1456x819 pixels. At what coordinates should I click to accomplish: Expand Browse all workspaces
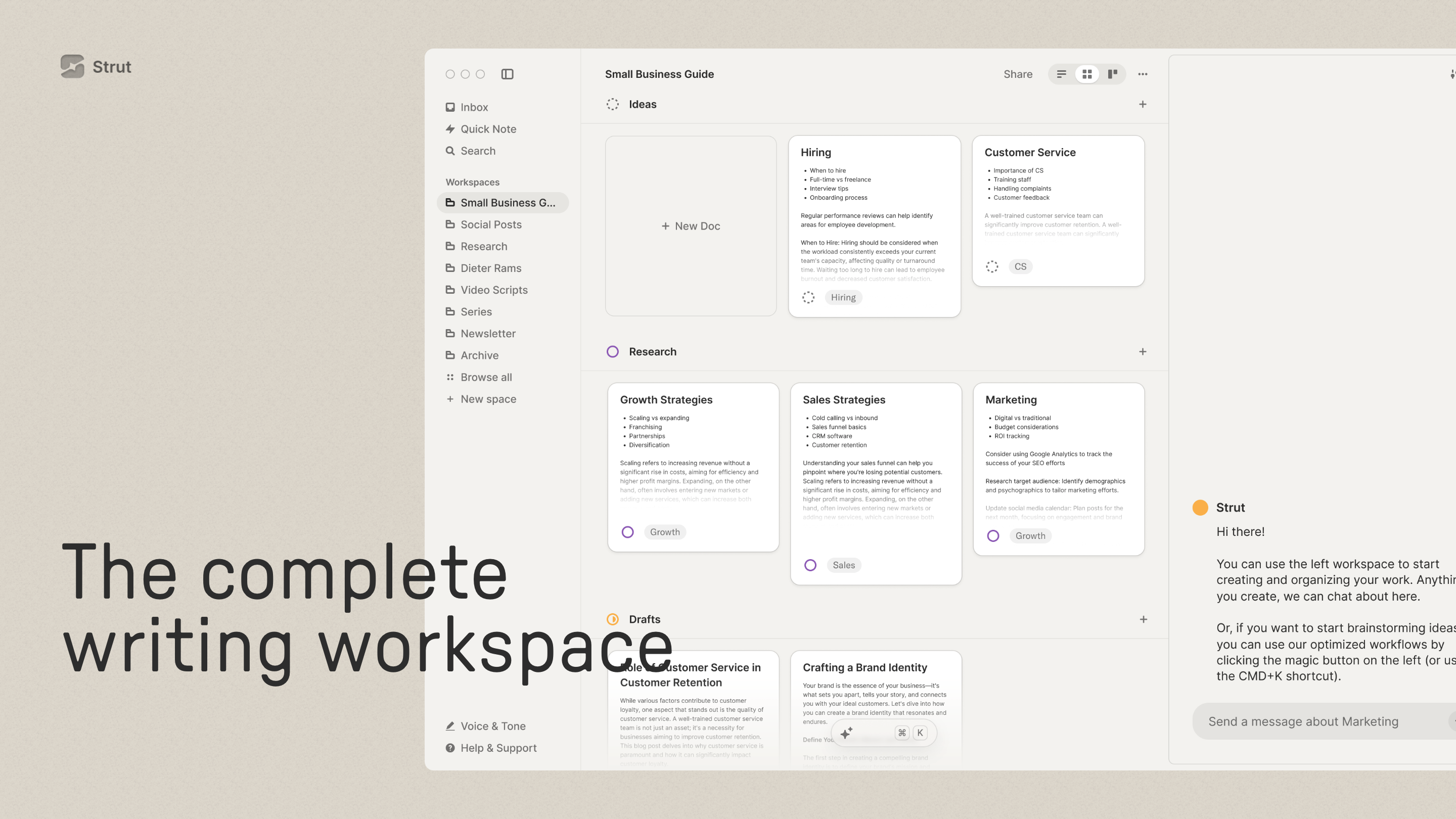point(485,377)
